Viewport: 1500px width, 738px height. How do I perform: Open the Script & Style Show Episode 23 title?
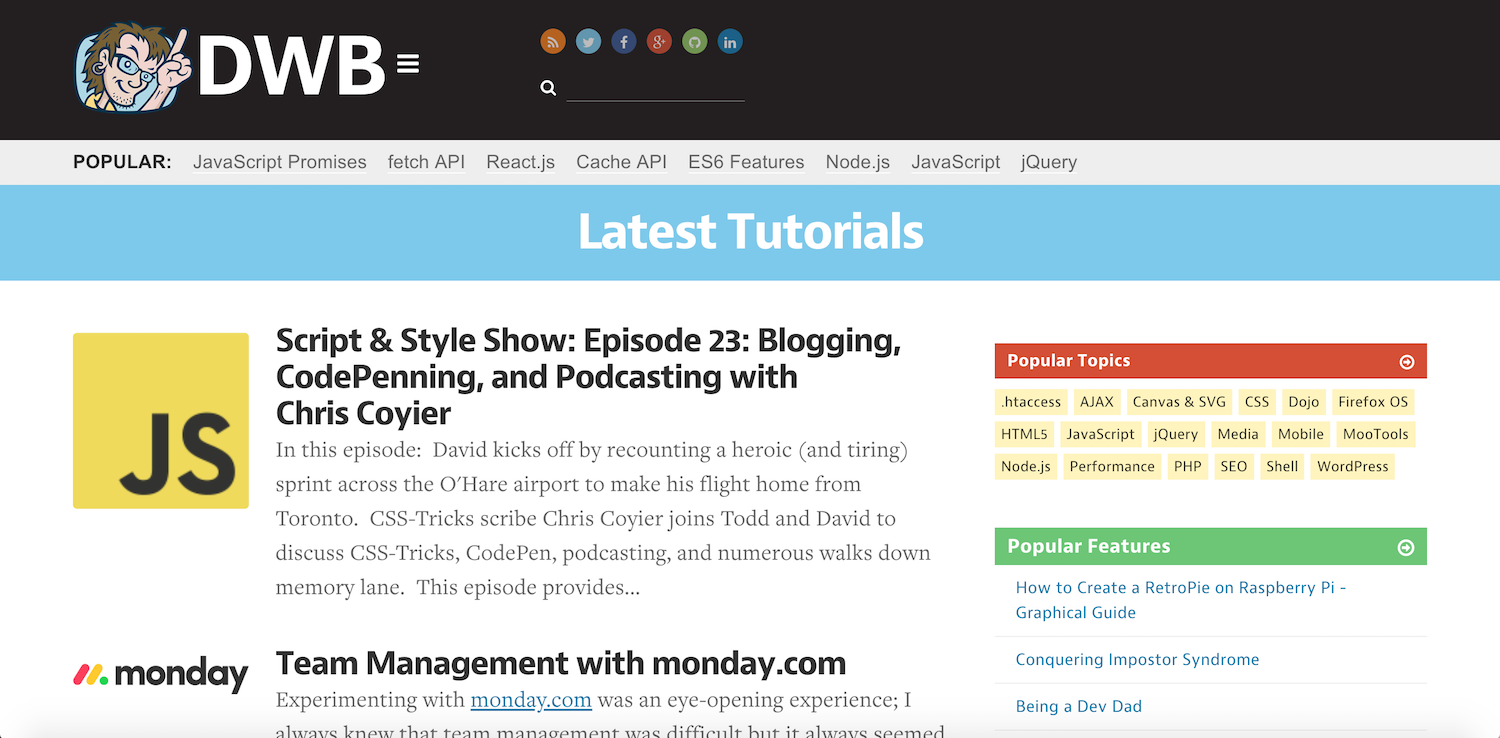588,377
